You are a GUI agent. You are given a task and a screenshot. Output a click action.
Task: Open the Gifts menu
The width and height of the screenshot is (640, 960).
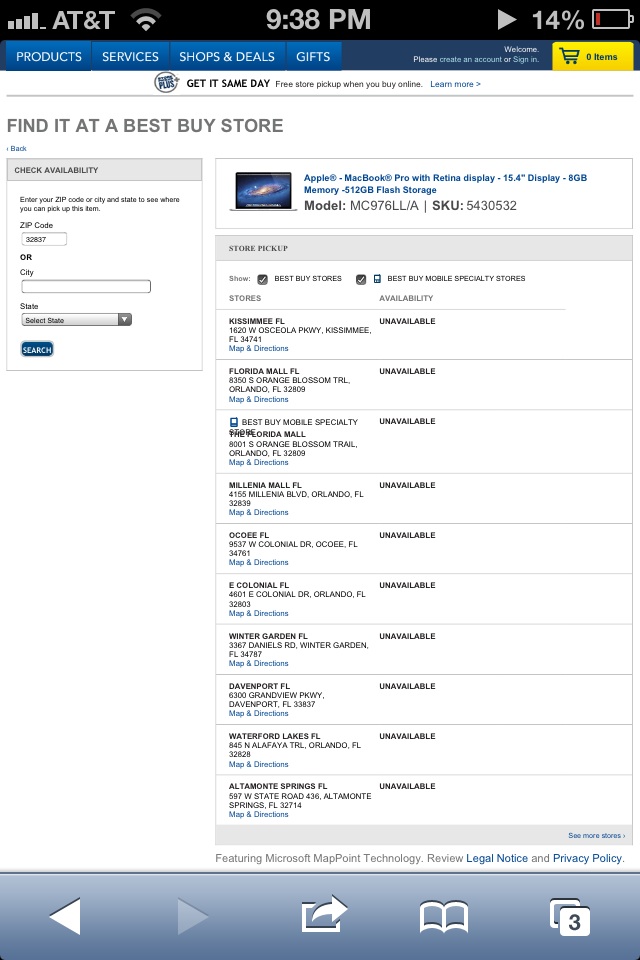pyautogui.click(x=313, y=56)
